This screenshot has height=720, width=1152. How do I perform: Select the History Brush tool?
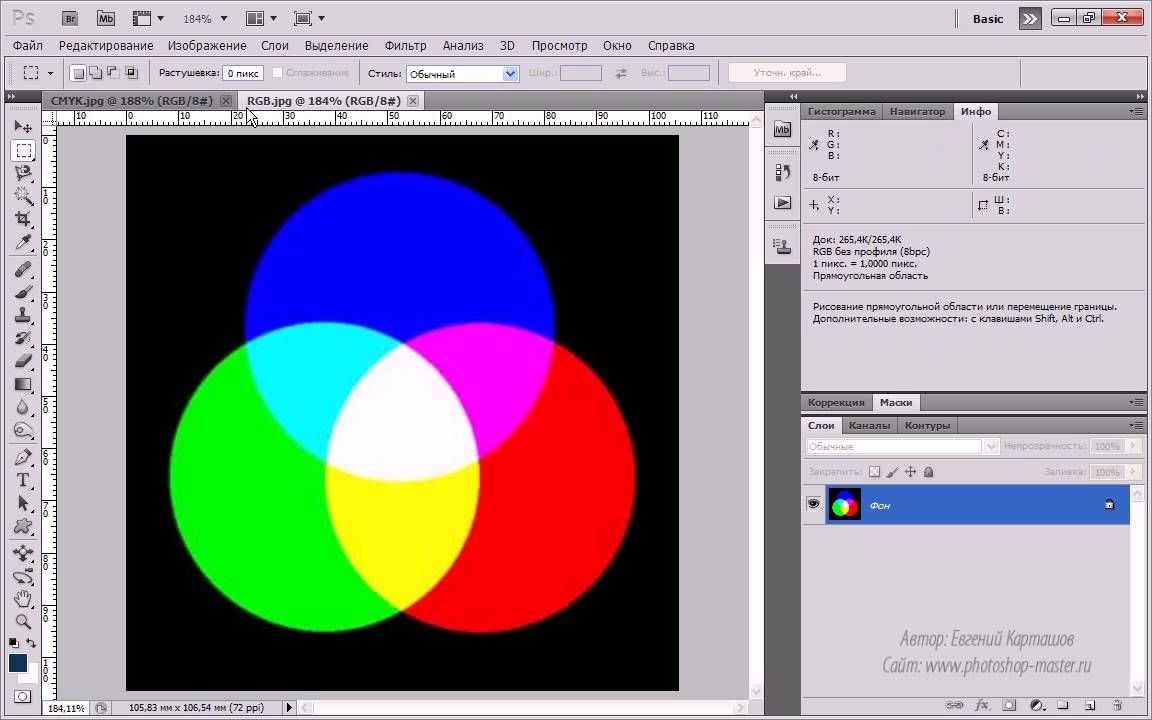click(x=23, y=338)
